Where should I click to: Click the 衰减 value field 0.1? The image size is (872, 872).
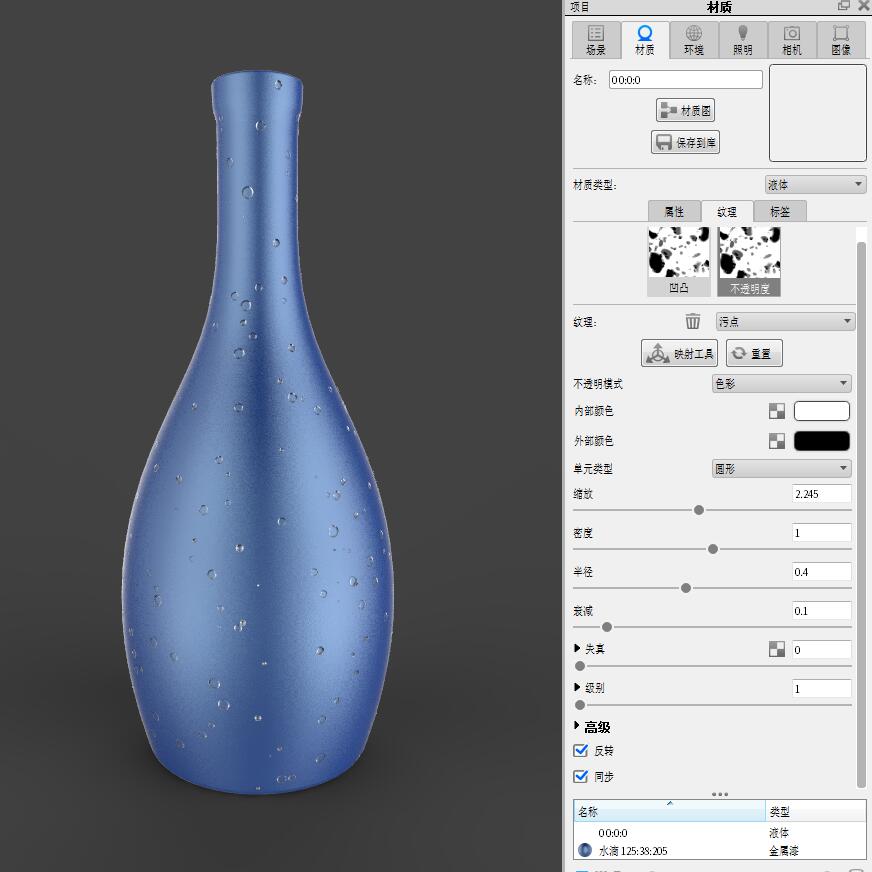coord(821,611)
